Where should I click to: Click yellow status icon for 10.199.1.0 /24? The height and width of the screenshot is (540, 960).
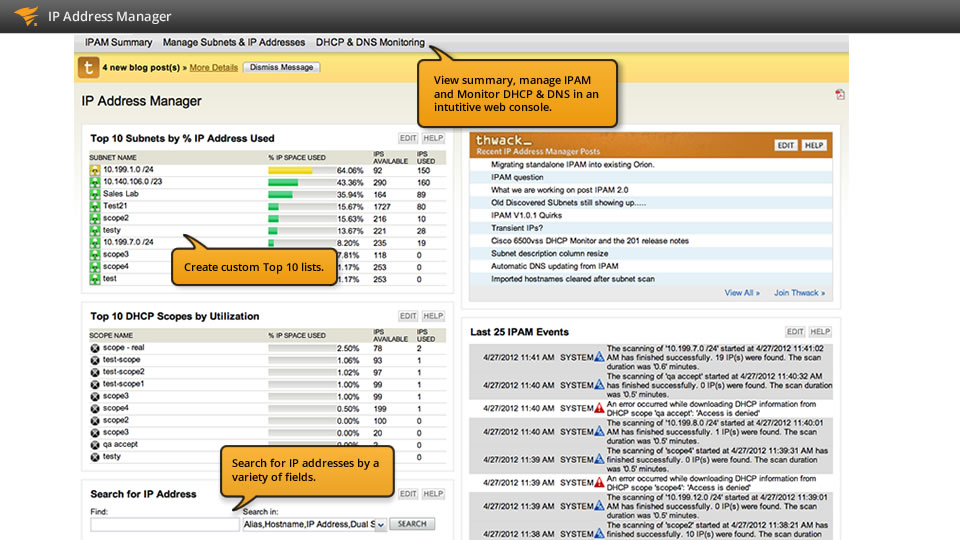pos(94,171)
